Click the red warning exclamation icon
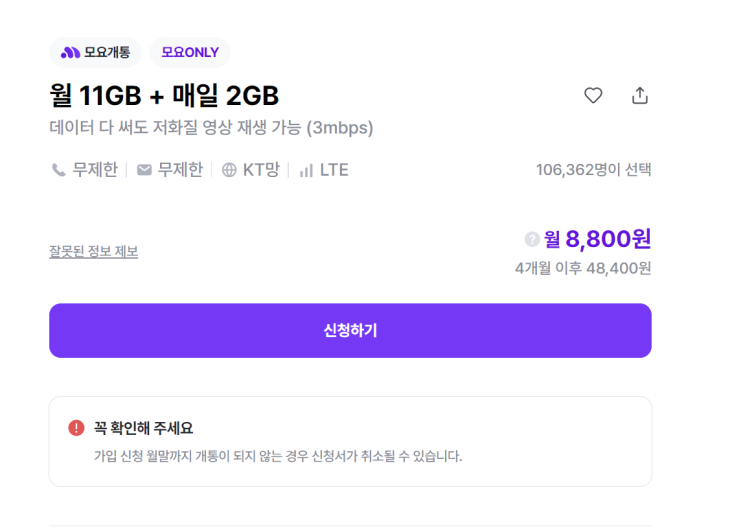 pos(76,428)
